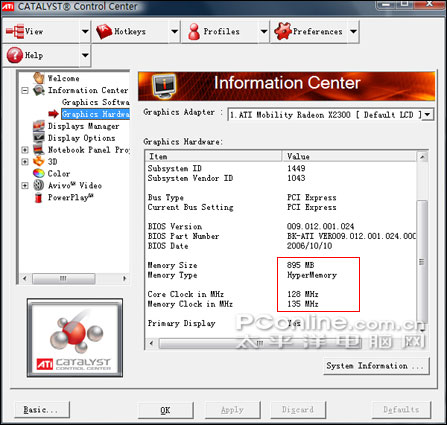Viewport: 447px width, 425px height.
Task: Click the Discard button
Action: (298, 410)
